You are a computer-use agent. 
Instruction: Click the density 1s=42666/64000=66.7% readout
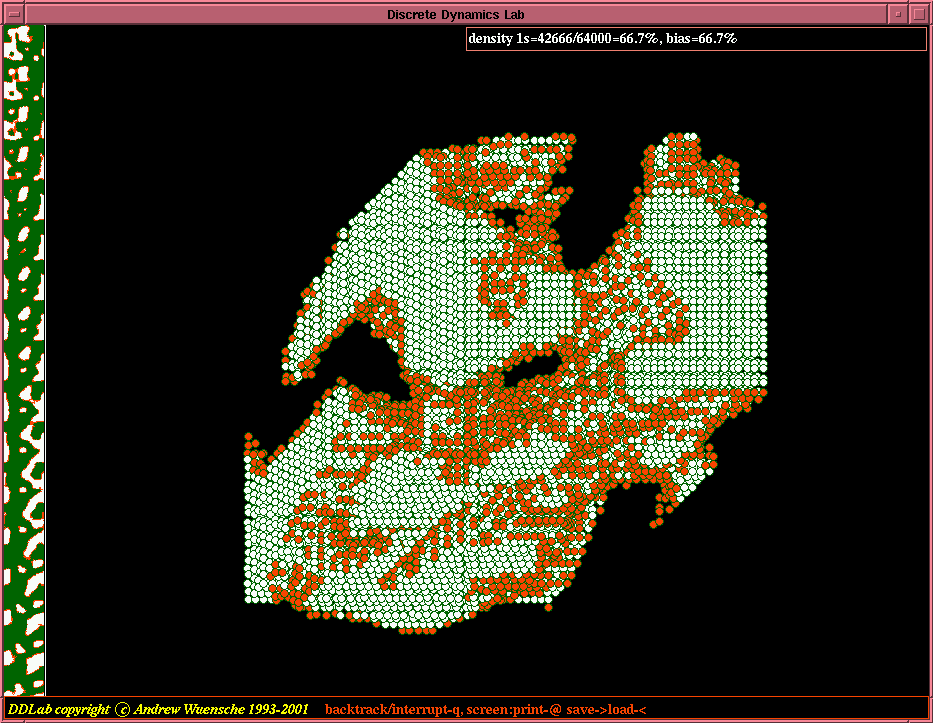[563, 39]
